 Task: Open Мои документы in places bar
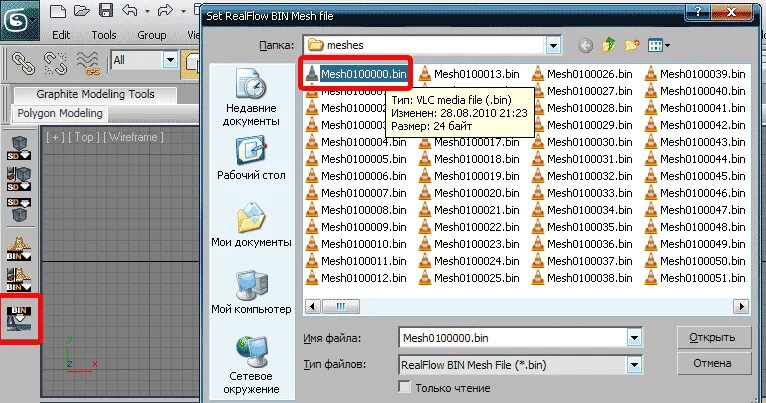251,226
